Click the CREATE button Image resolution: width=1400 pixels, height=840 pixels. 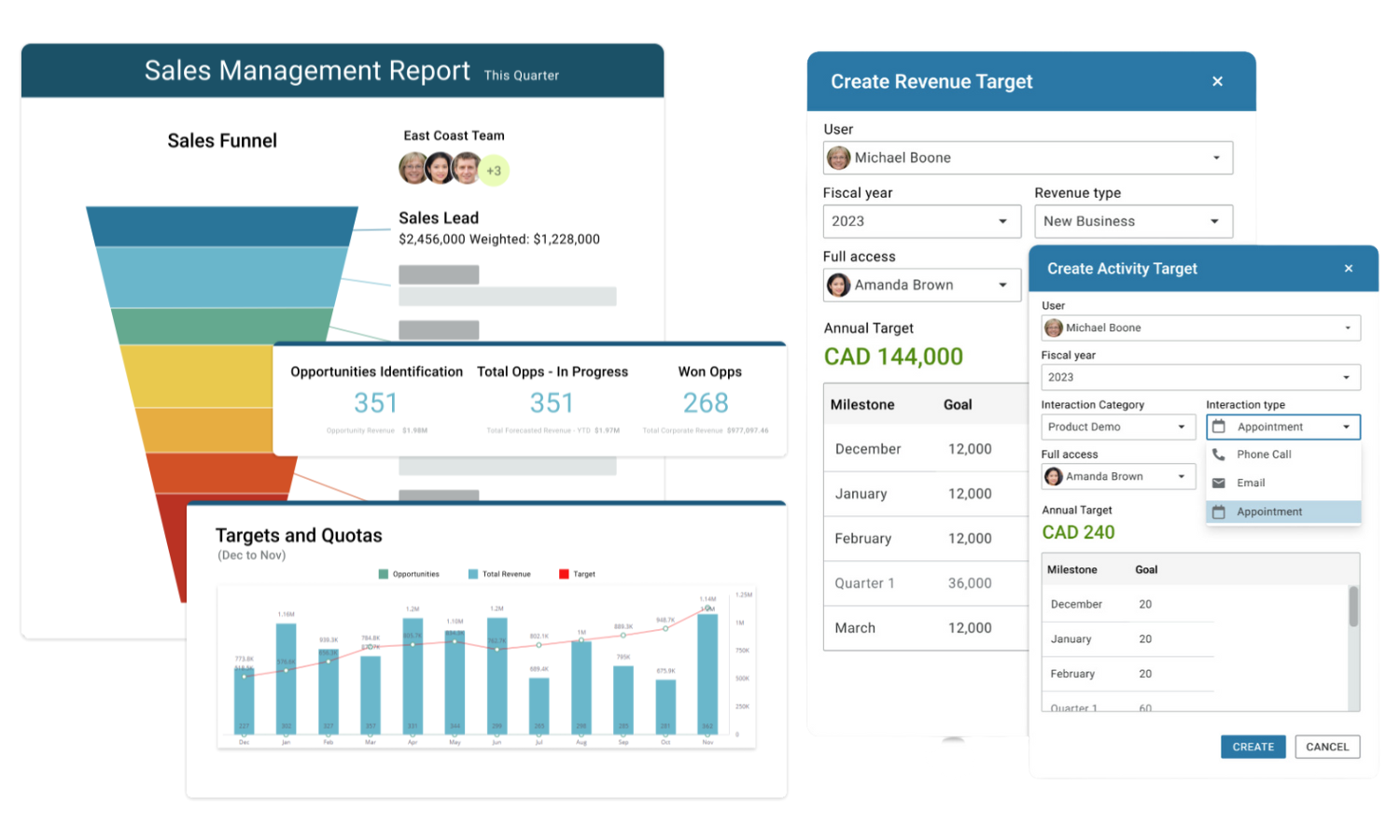click(x=1253, y=747)
